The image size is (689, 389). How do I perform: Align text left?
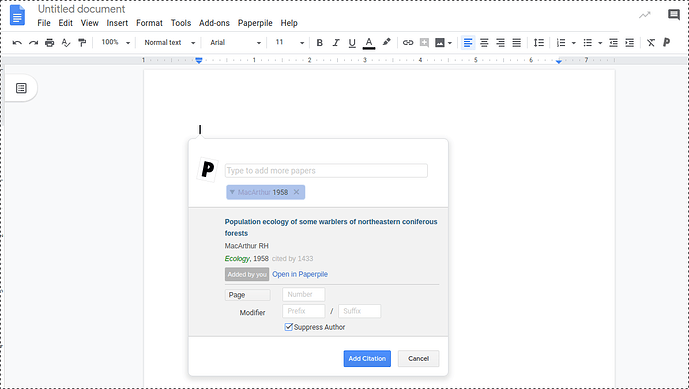[x=468, y=43]
